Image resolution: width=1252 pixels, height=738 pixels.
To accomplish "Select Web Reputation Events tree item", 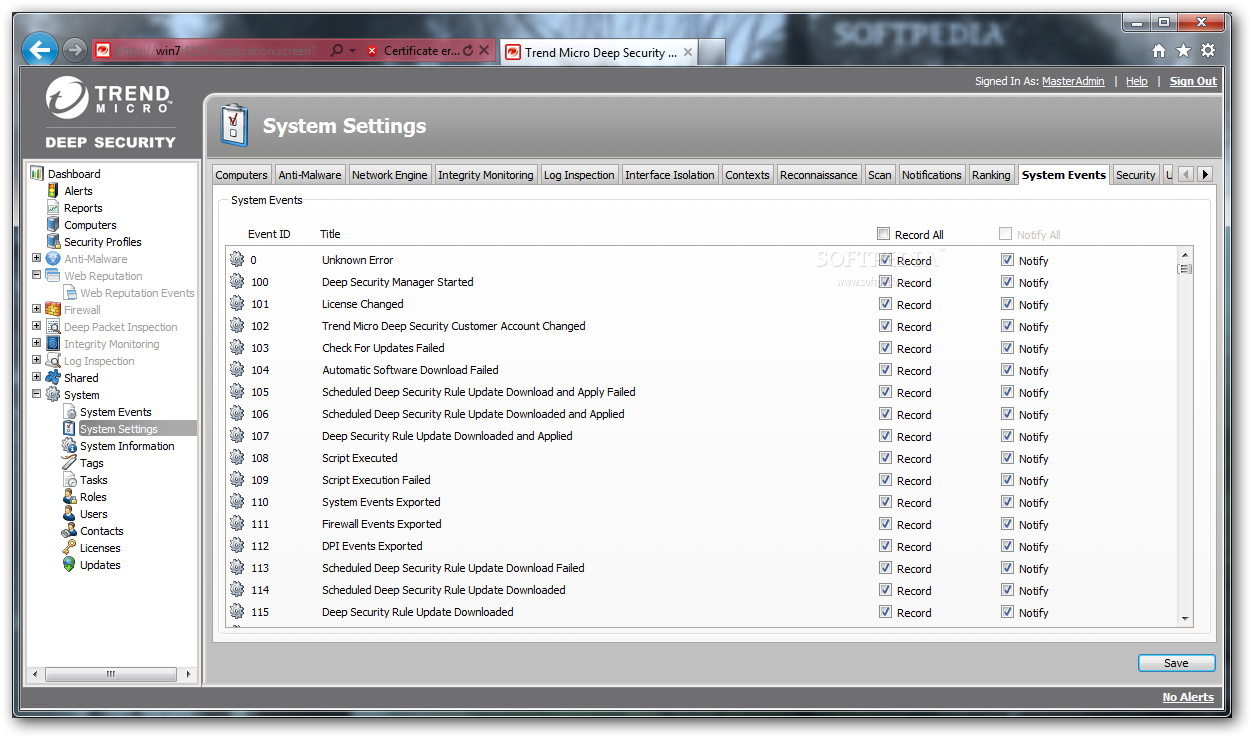I will tap(137, 293).
